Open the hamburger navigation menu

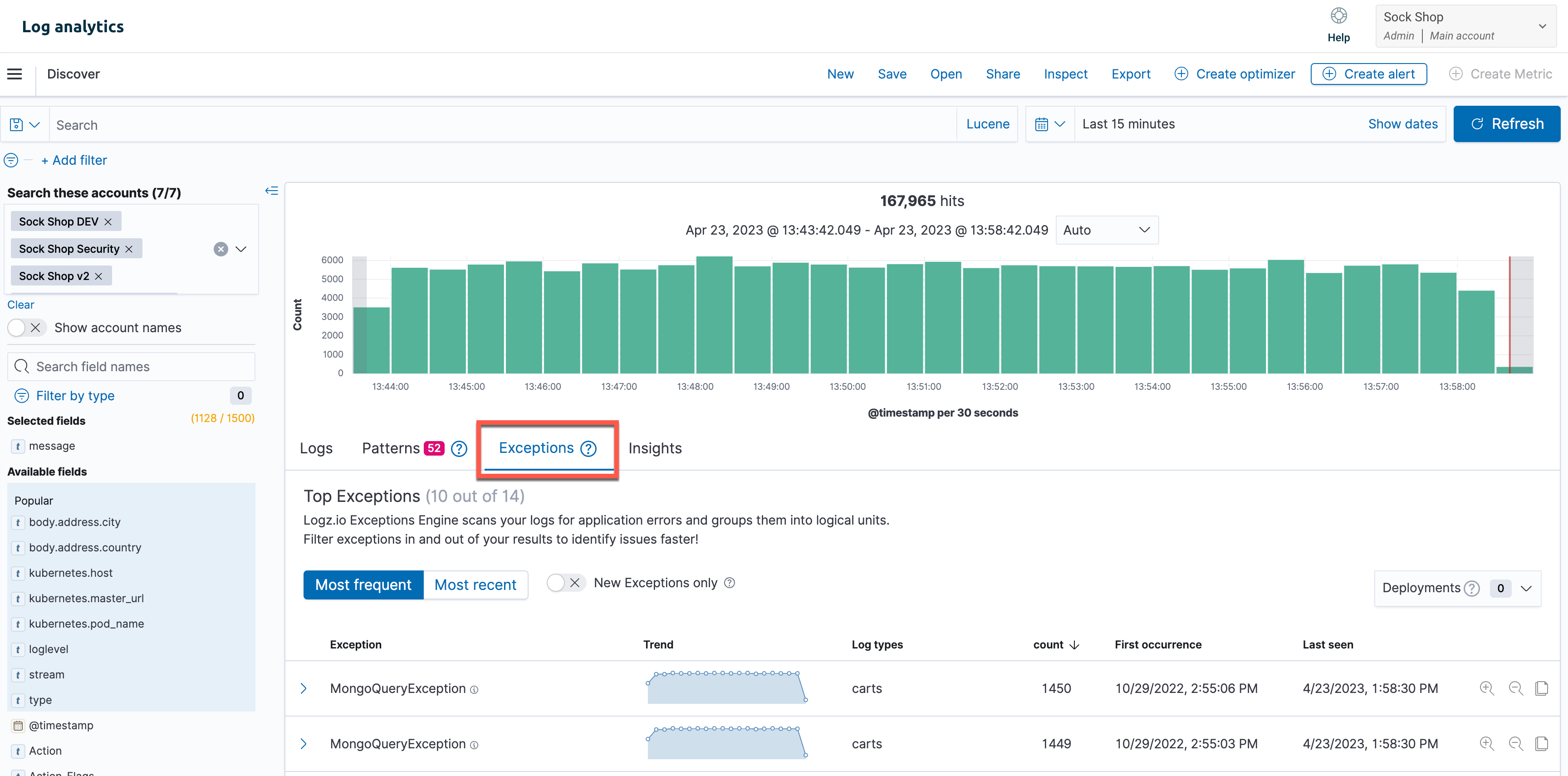click(14, 73)
